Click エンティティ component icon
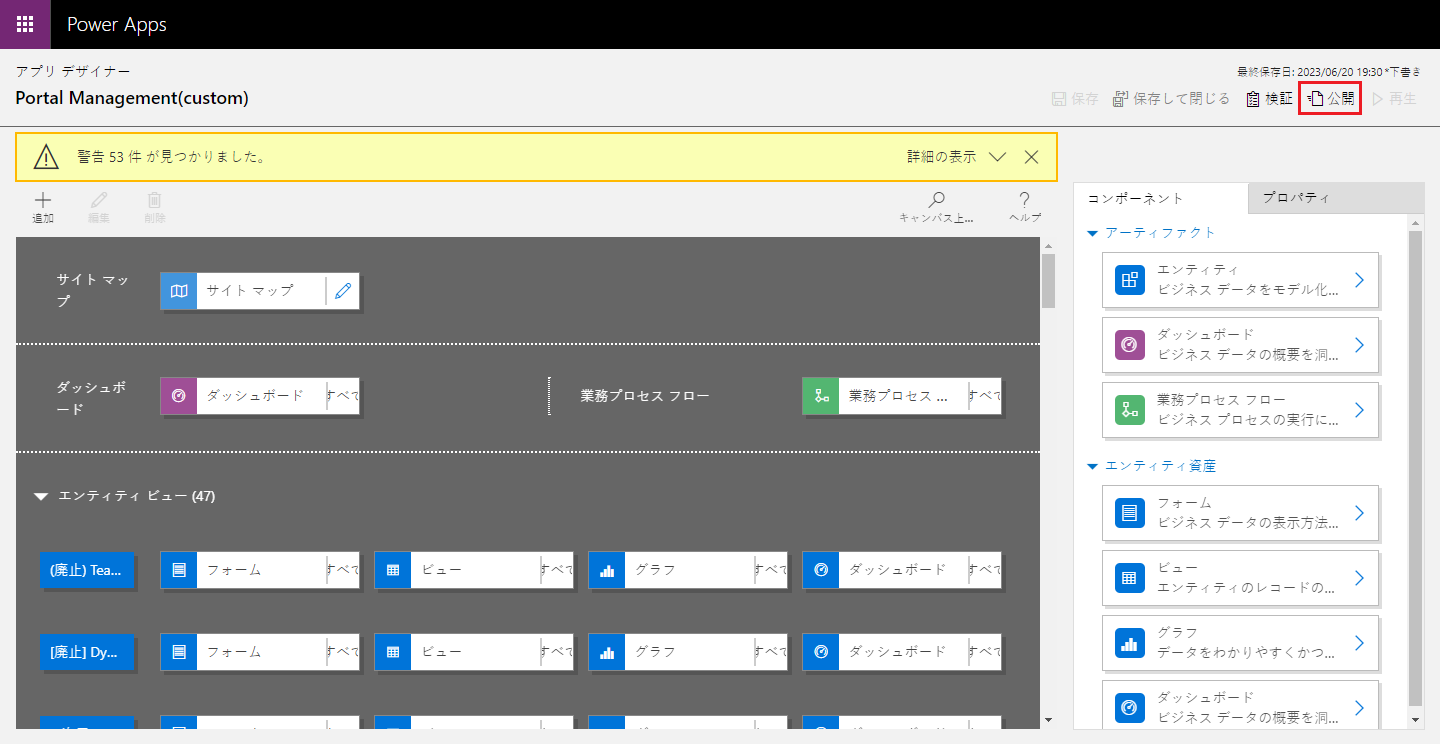 (x=1129, y=280)
